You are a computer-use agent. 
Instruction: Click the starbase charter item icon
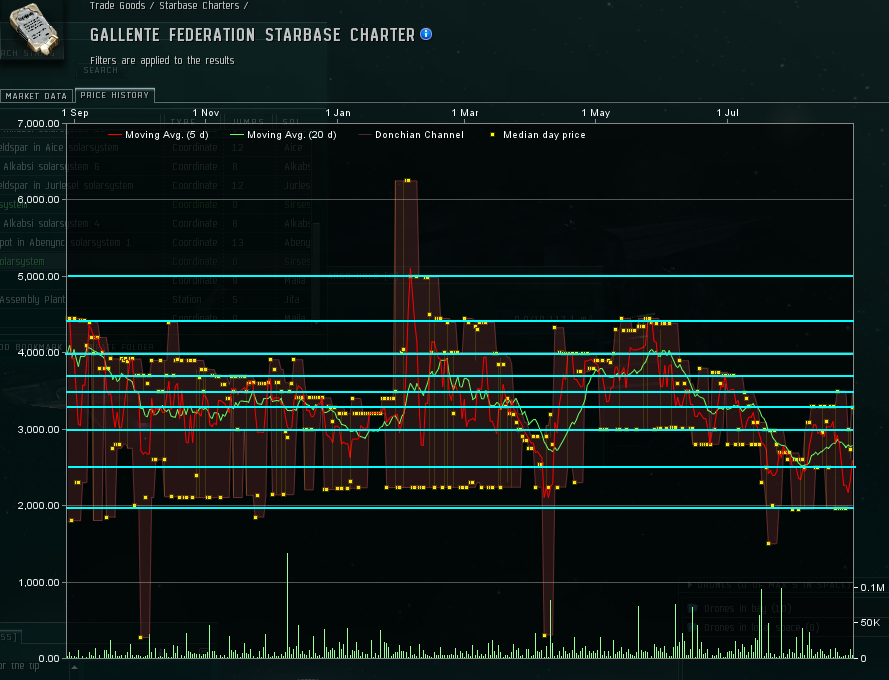[x=34, y=28]
